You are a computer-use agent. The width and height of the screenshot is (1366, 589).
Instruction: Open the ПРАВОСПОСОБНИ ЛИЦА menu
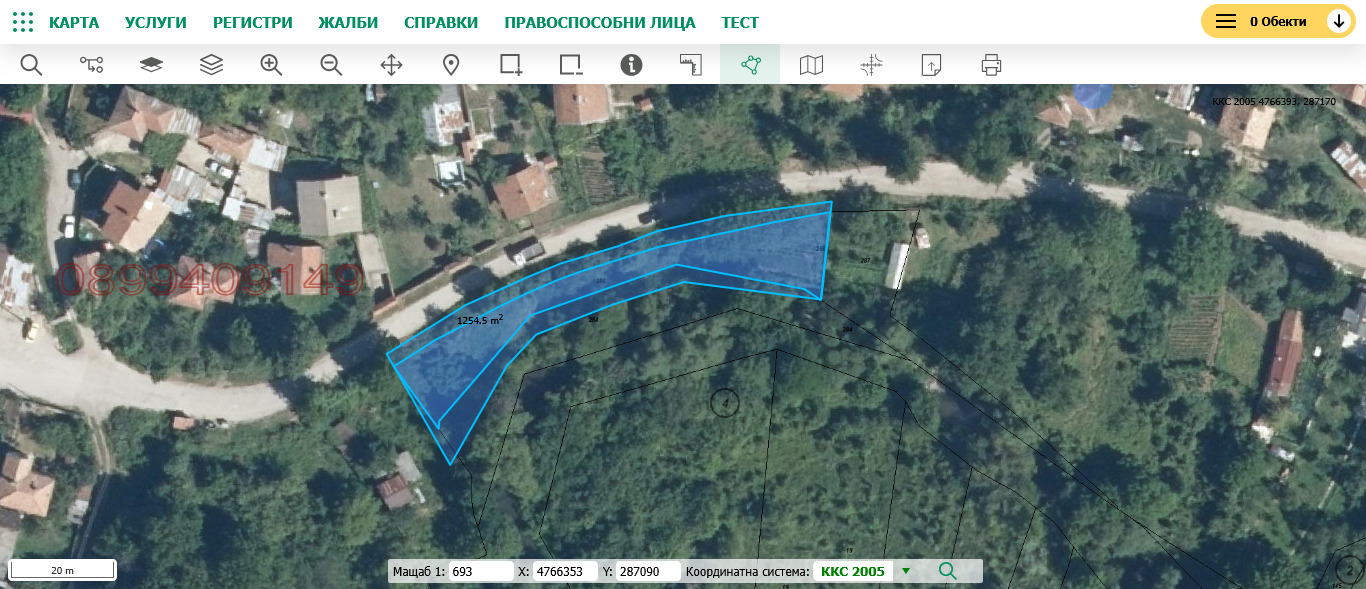tap(600, 22)
